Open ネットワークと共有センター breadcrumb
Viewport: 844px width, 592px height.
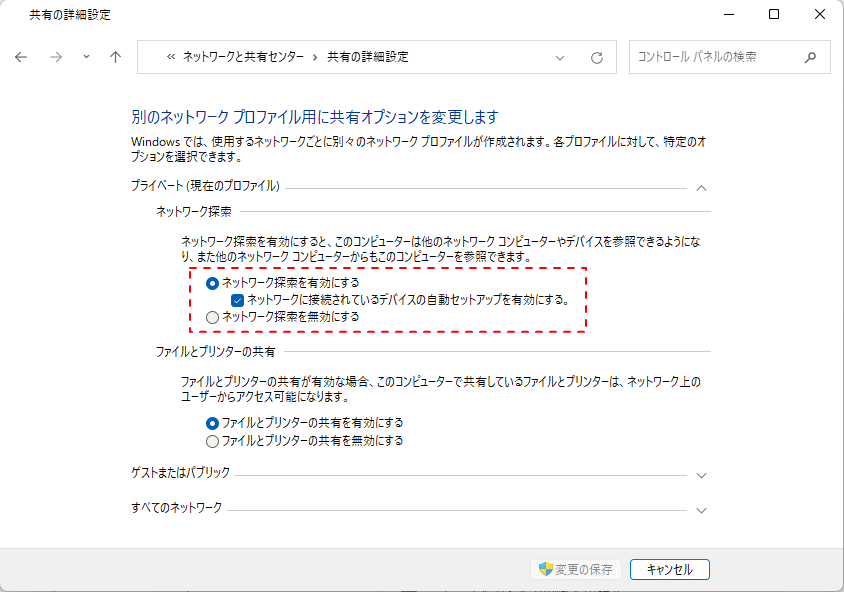coord(243,57)
